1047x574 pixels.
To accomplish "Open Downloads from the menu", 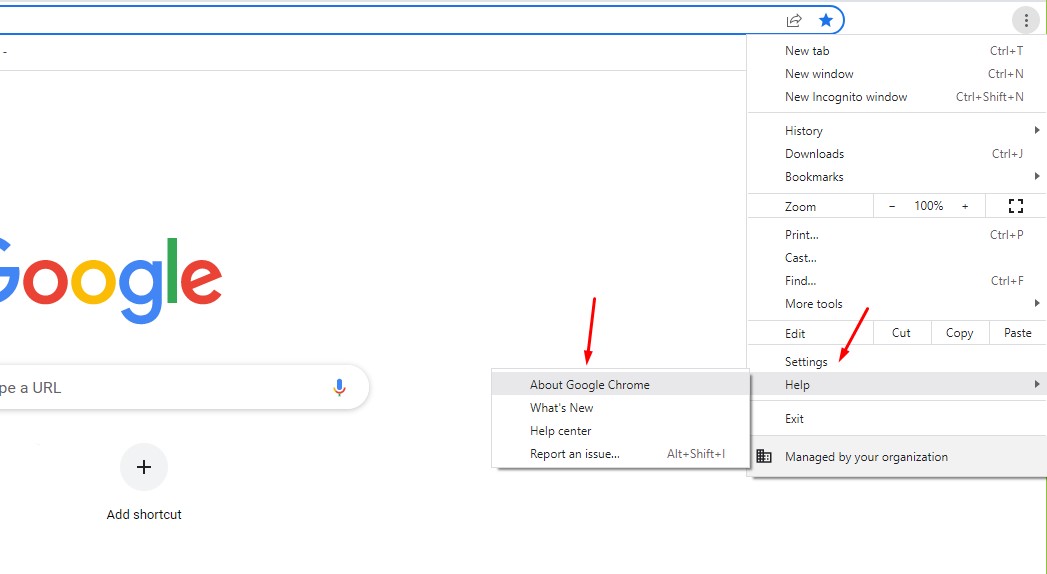I will [x=897, y=154].
